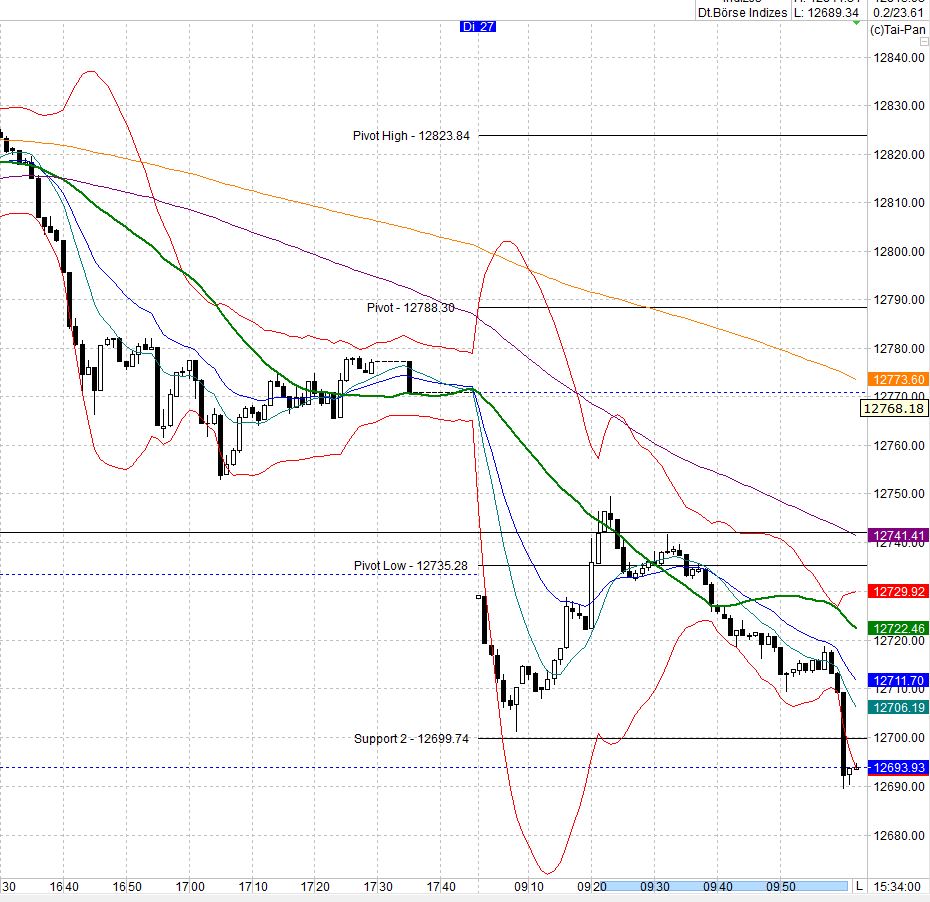The height and width of the screenshot is (902, 930).
Task: Click the 12820.00 price axis label
Action: (899, 155)
